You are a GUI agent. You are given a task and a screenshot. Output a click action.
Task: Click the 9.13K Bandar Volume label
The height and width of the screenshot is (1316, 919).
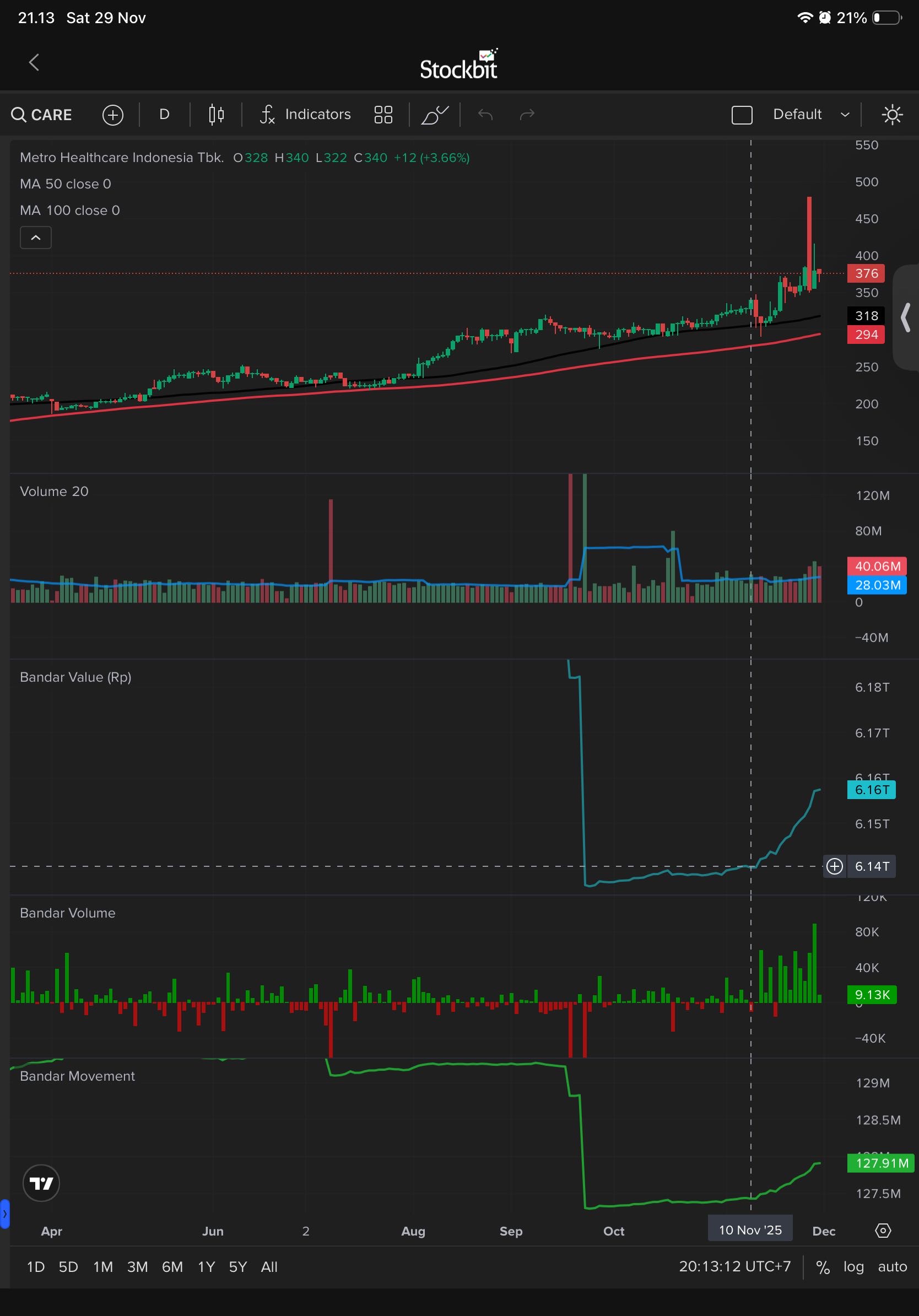coord(872,995)
